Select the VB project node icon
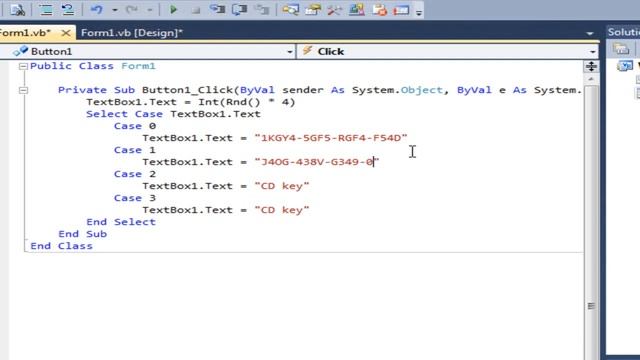 point(625,66)
